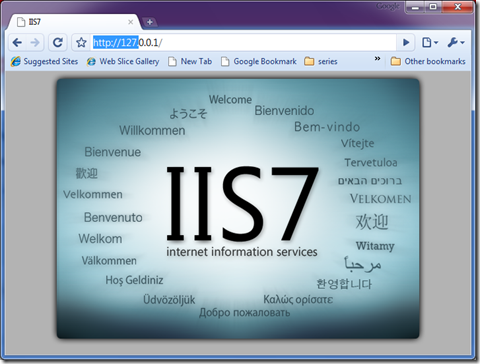Click the 'Bem-vindo' text
480x364 pixels.
point(327,127)
